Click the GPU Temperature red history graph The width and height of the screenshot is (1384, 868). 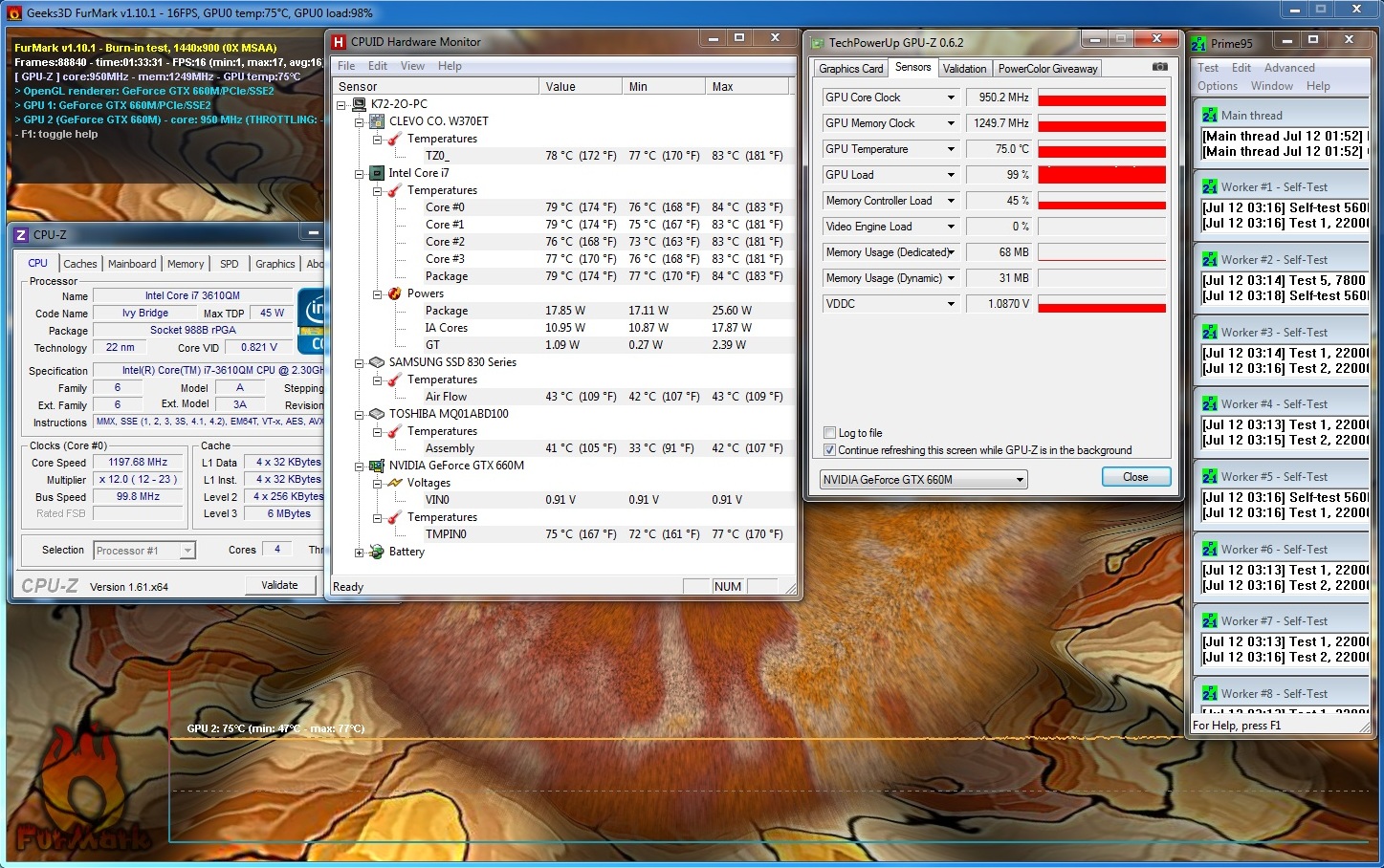1102,149
